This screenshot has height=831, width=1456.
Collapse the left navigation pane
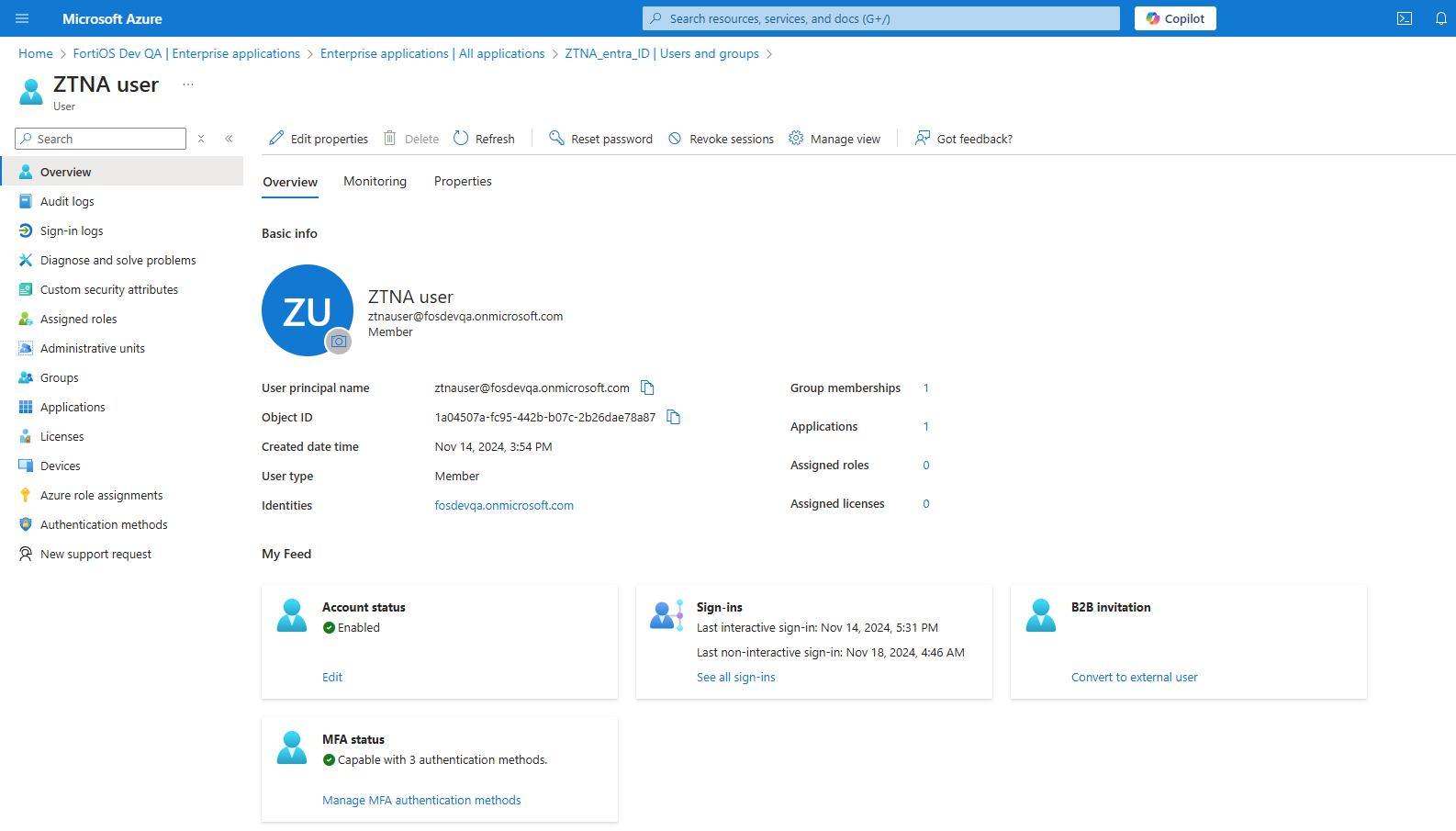pos(229,139)
